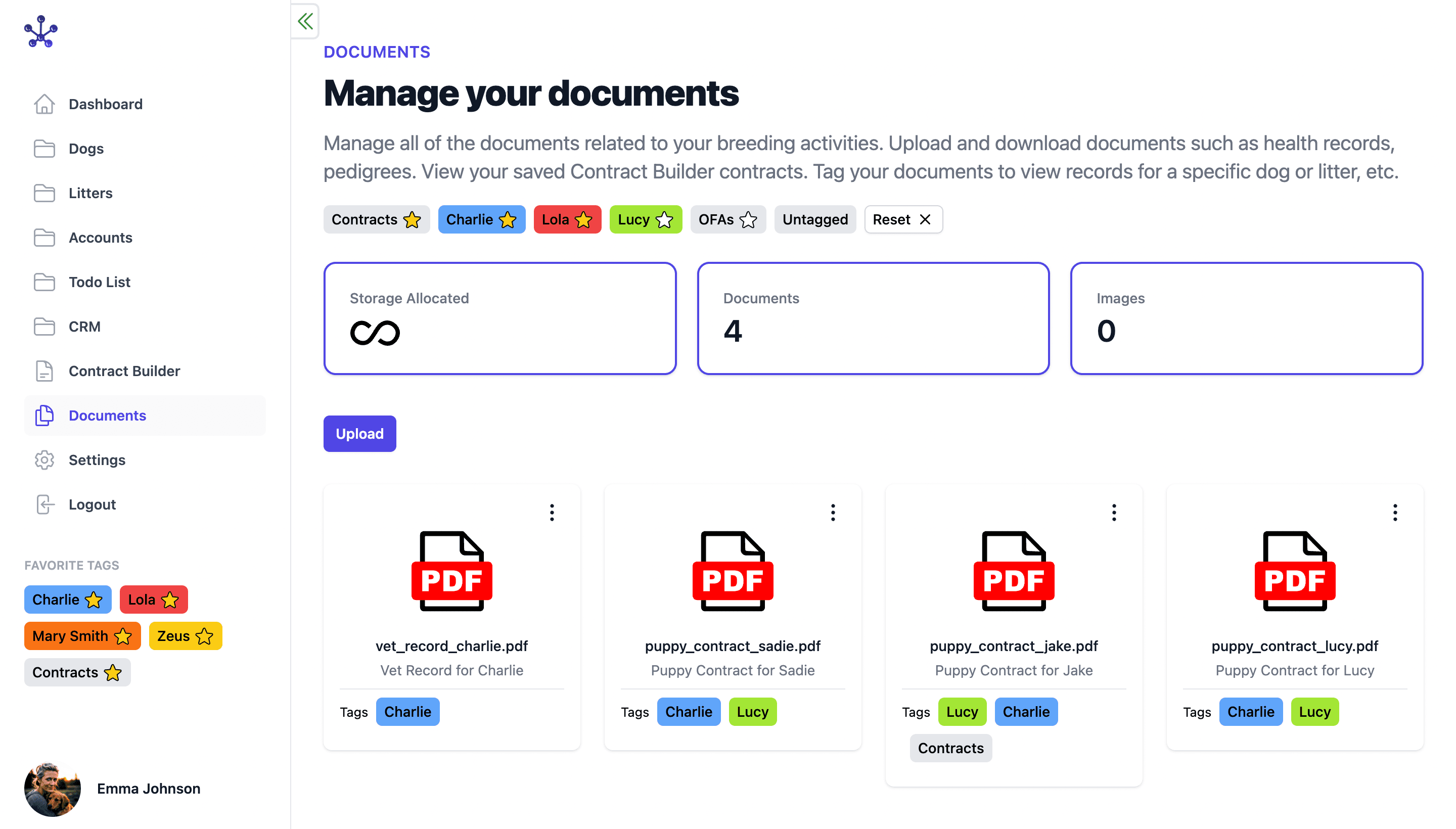This screenshot has width=1456, height=829.
Task: Open options menu for puppy_contract_lucy.pdf
Action: point(1395,512)
